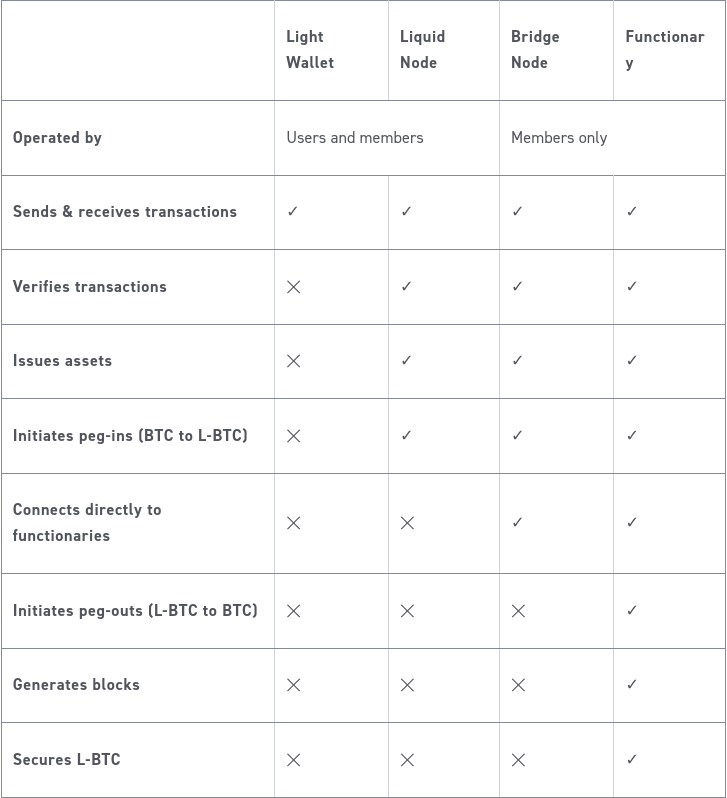
Task: Click the Liquid Node cross for Initiates peg-outs
Action: click(407, 611)
